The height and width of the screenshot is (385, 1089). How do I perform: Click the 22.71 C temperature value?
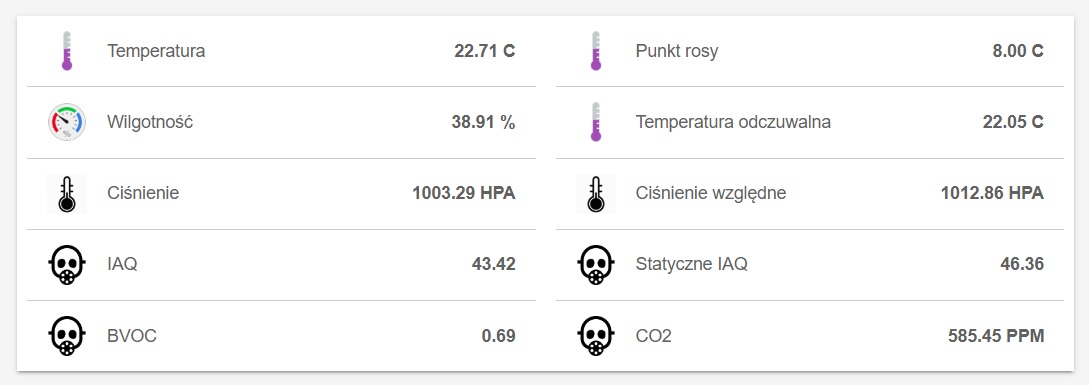[485, 51]
